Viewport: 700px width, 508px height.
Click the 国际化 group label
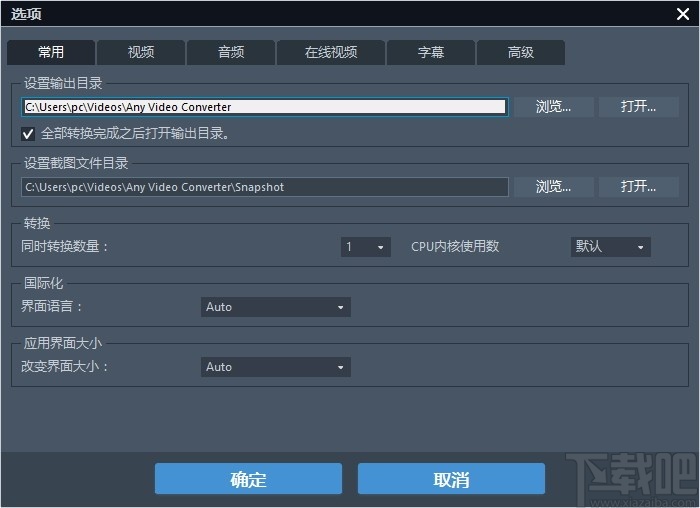(43, 283)
